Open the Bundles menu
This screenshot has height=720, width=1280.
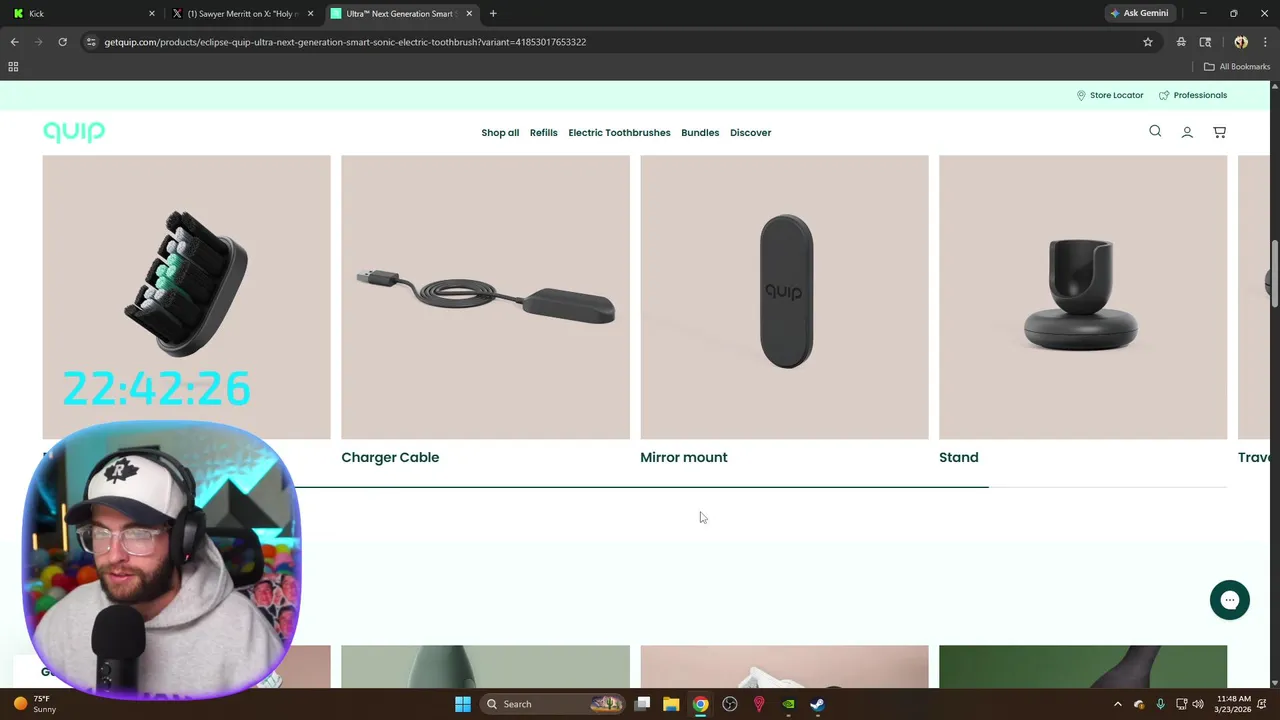(700, 132)
